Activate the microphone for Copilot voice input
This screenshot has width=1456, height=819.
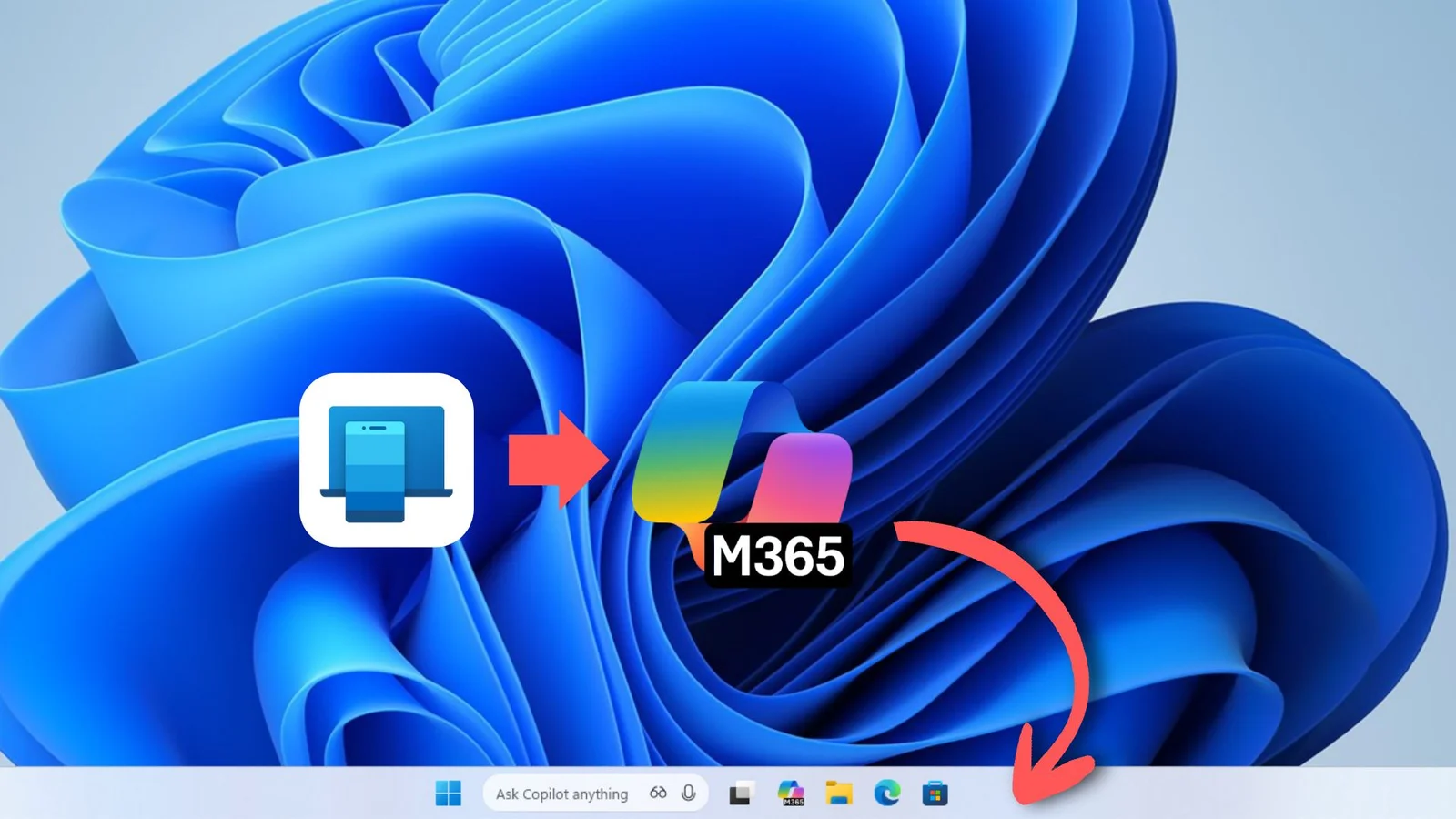[689, 793]
